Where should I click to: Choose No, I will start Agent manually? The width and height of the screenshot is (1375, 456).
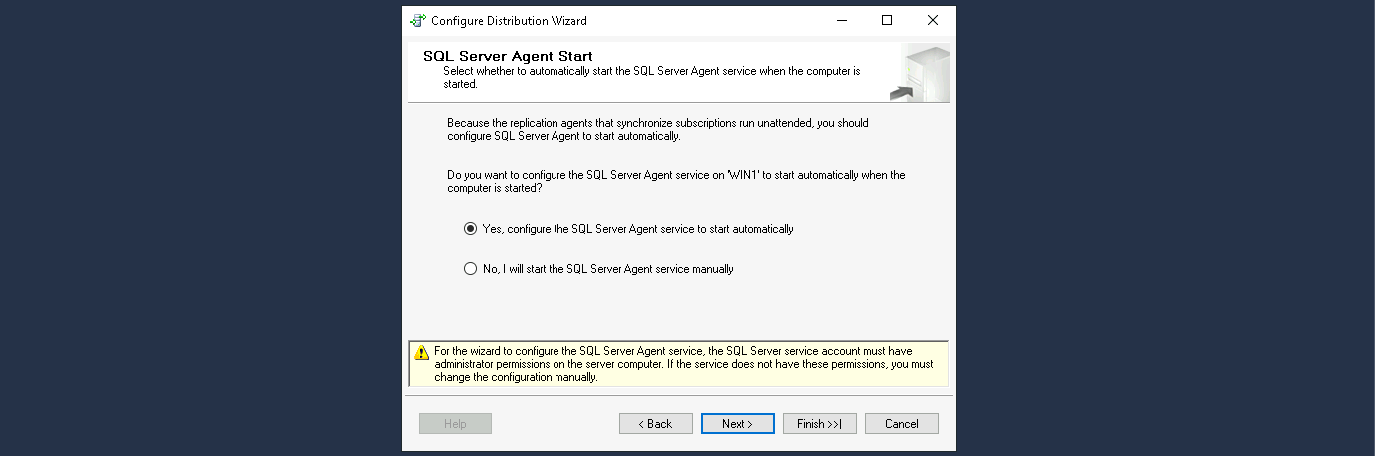point(471,269)
